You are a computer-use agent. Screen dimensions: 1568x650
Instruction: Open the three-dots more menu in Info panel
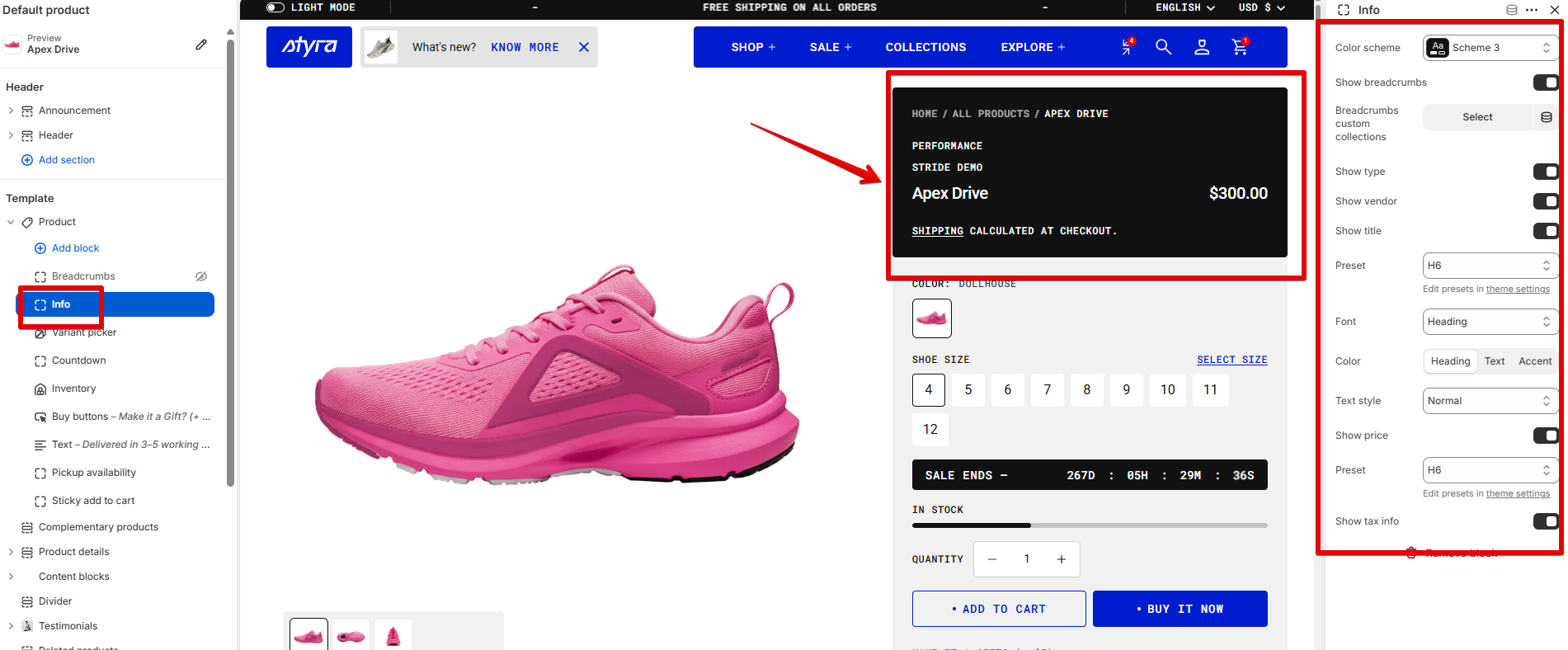point(1532,10)
